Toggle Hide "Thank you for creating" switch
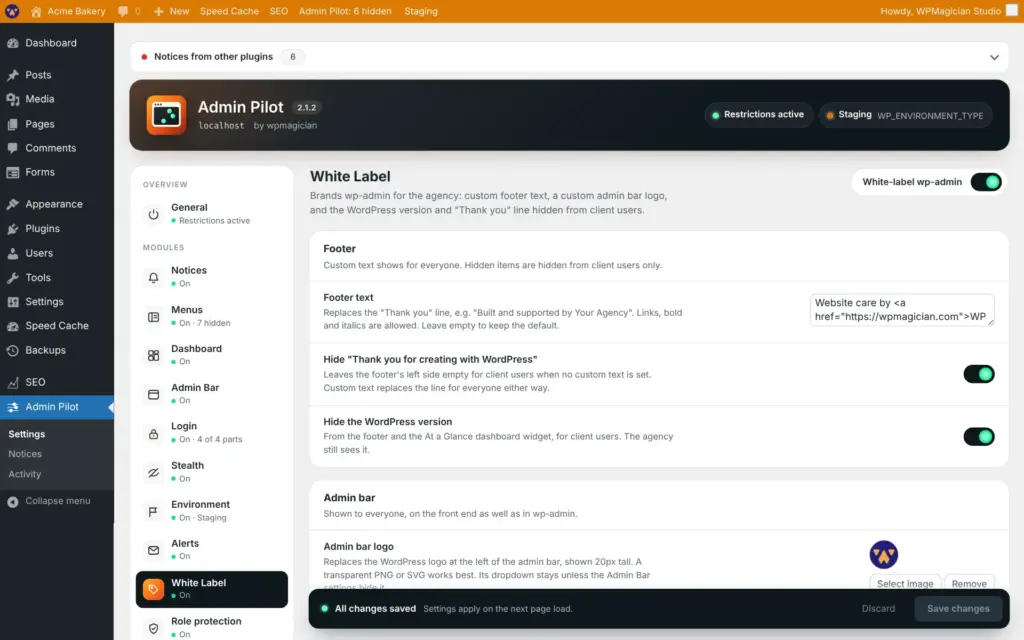This screenshot has height=640, width=1024. 979,374
